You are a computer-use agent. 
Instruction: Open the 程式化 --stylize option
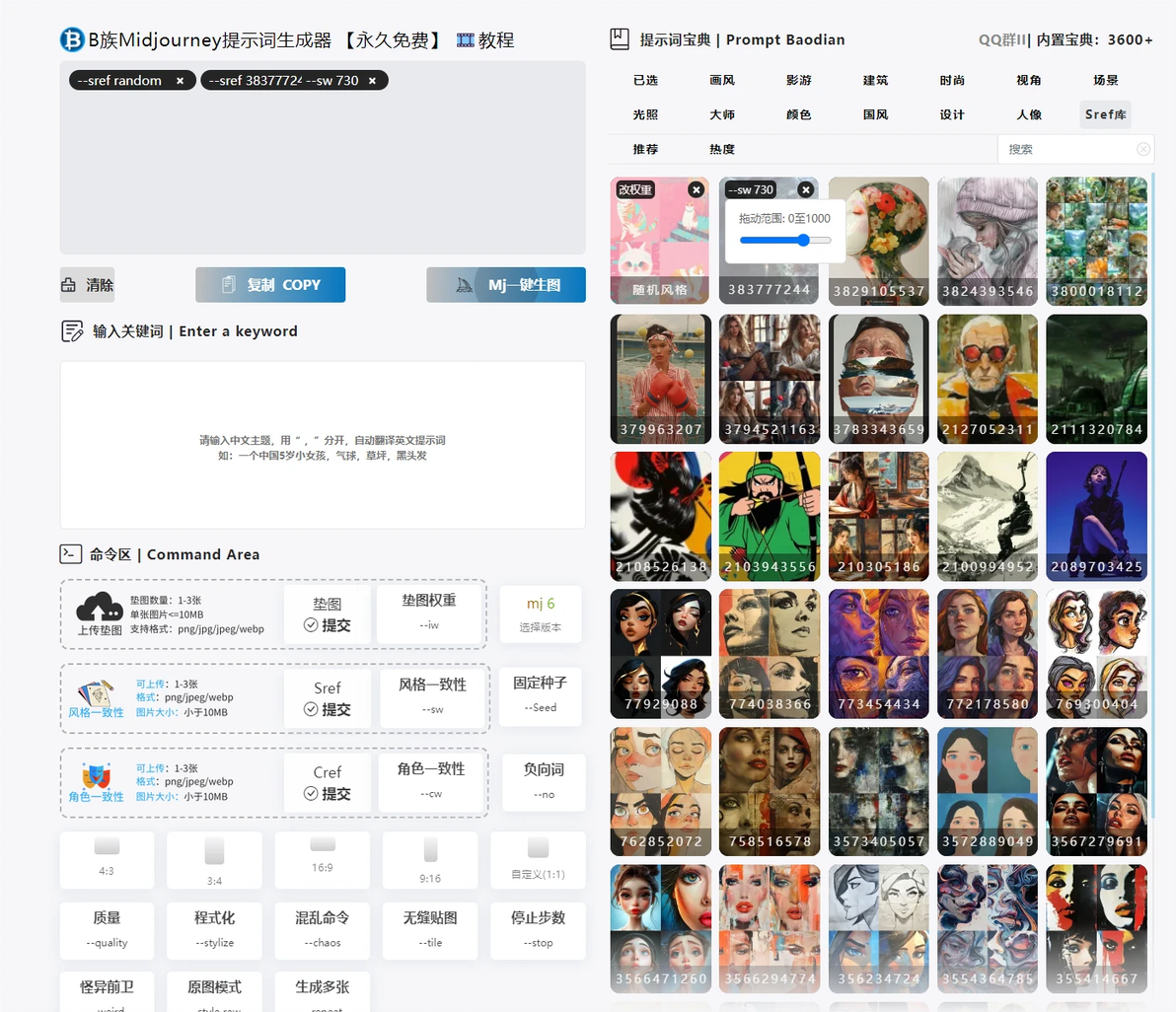[x=214, y=930]
